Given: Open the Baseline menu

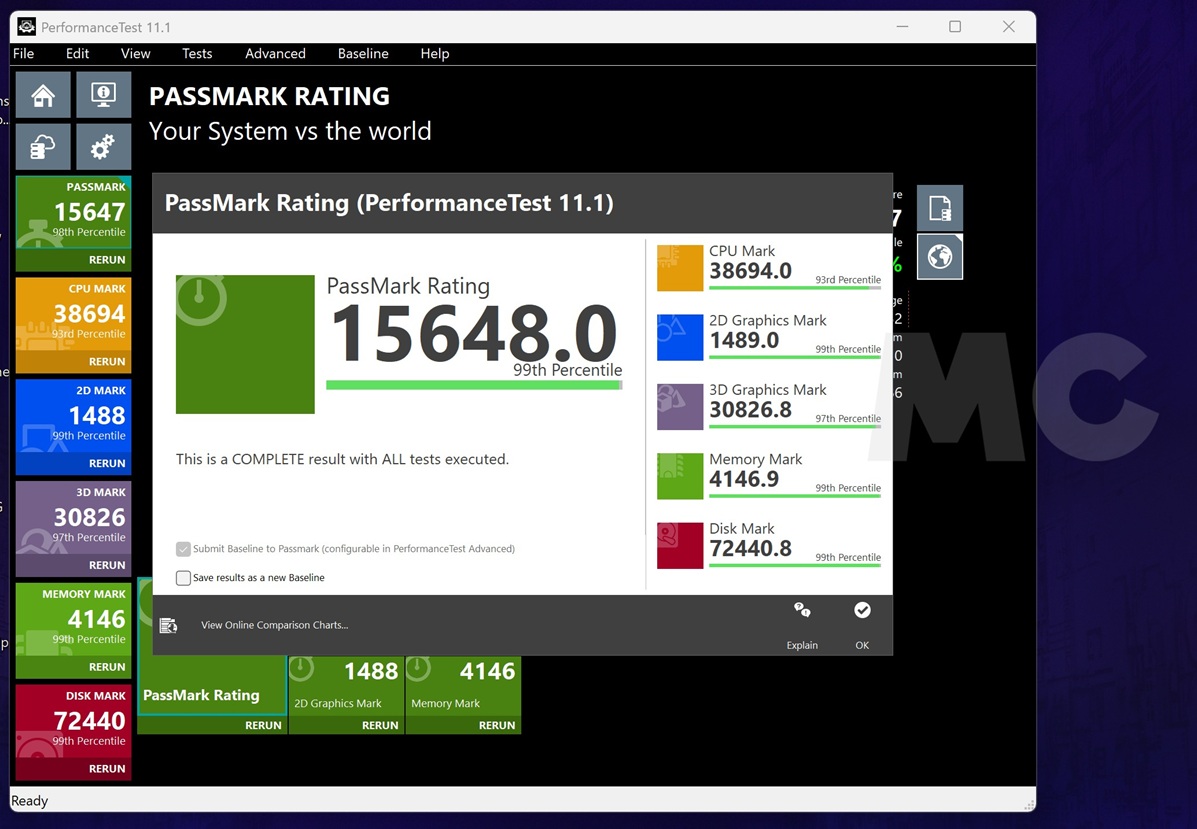Looking at the screenshot, I should coord(363,53).
